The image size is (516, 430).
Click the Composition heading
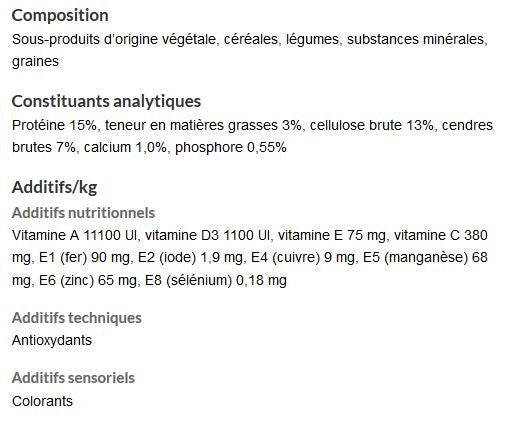pos(60,16)
